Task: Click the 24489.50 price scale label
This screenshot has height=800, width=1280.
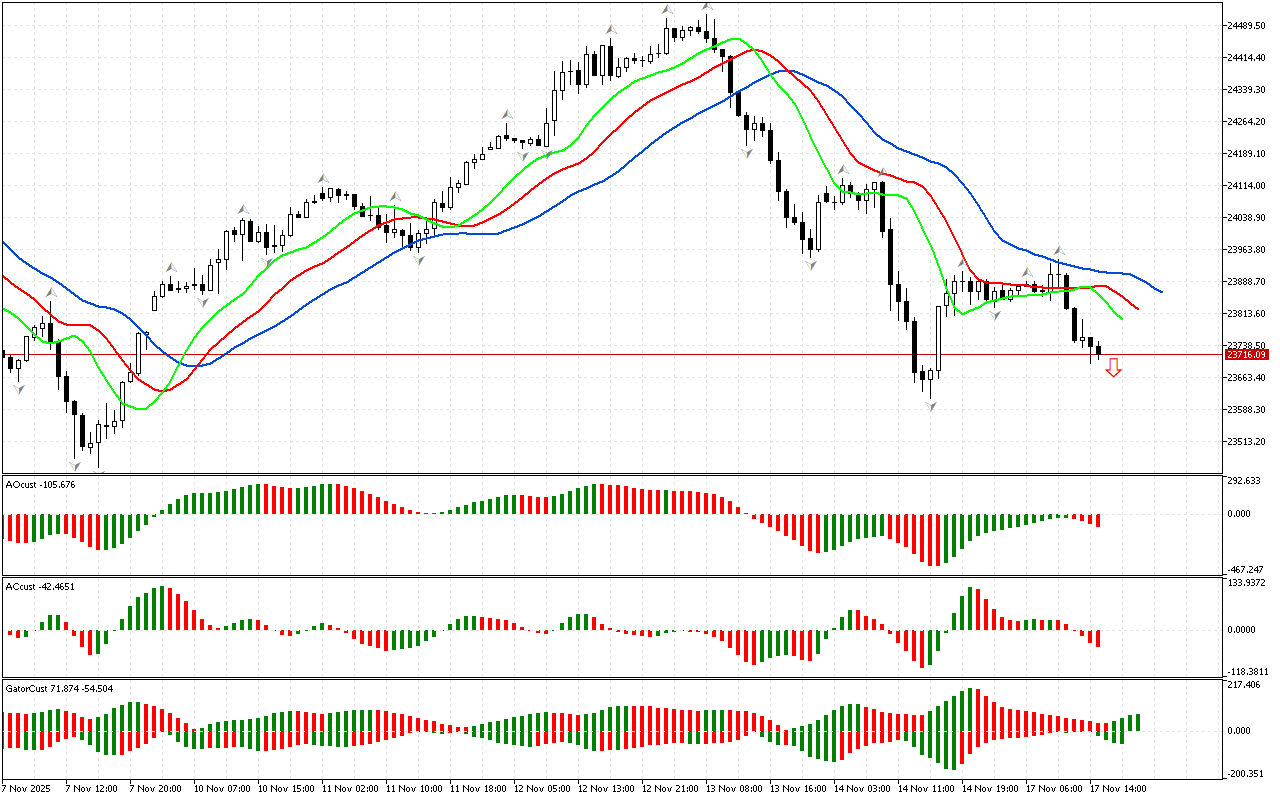Action: click(x=1246, y=26)
